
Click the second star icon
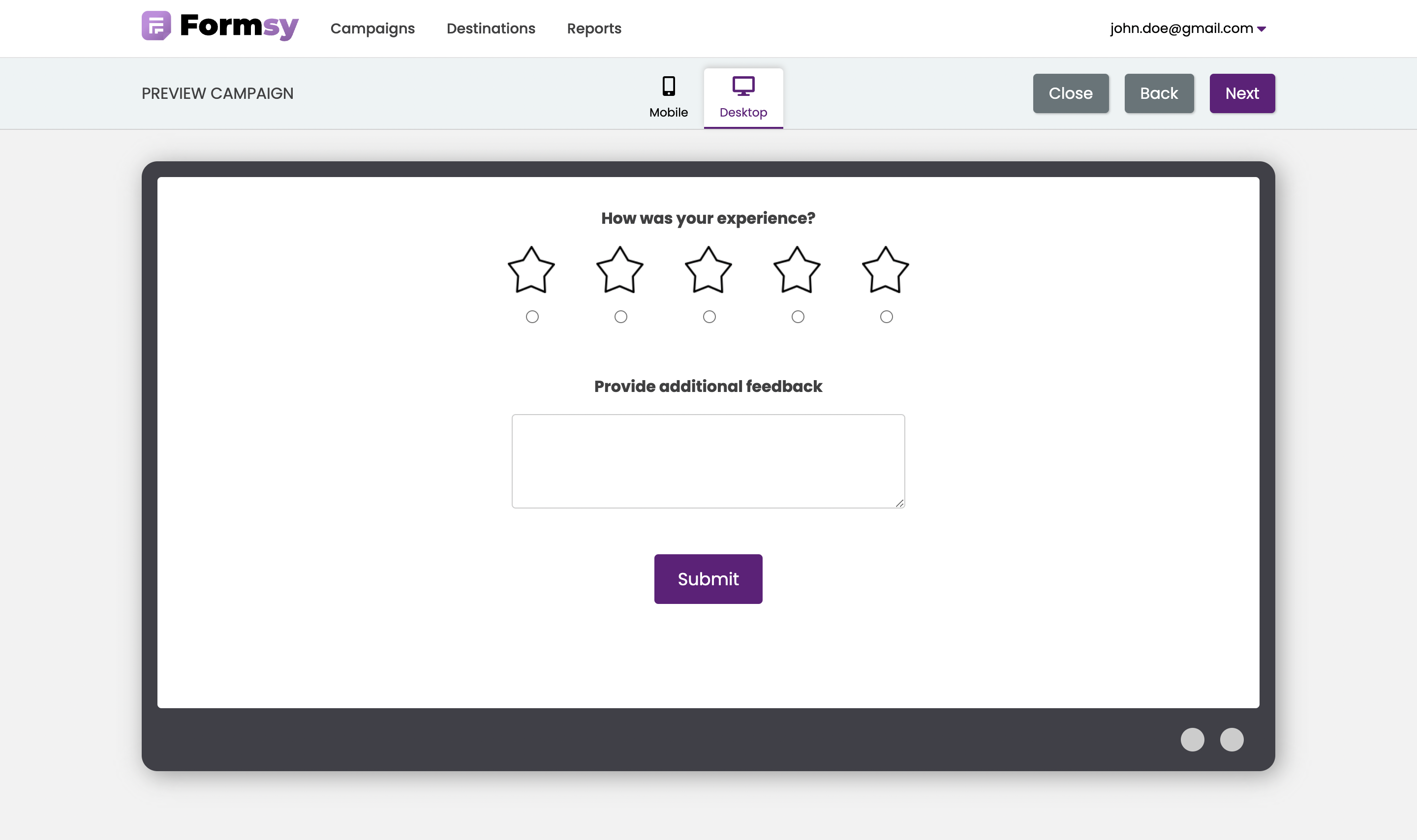pos(620,269)
